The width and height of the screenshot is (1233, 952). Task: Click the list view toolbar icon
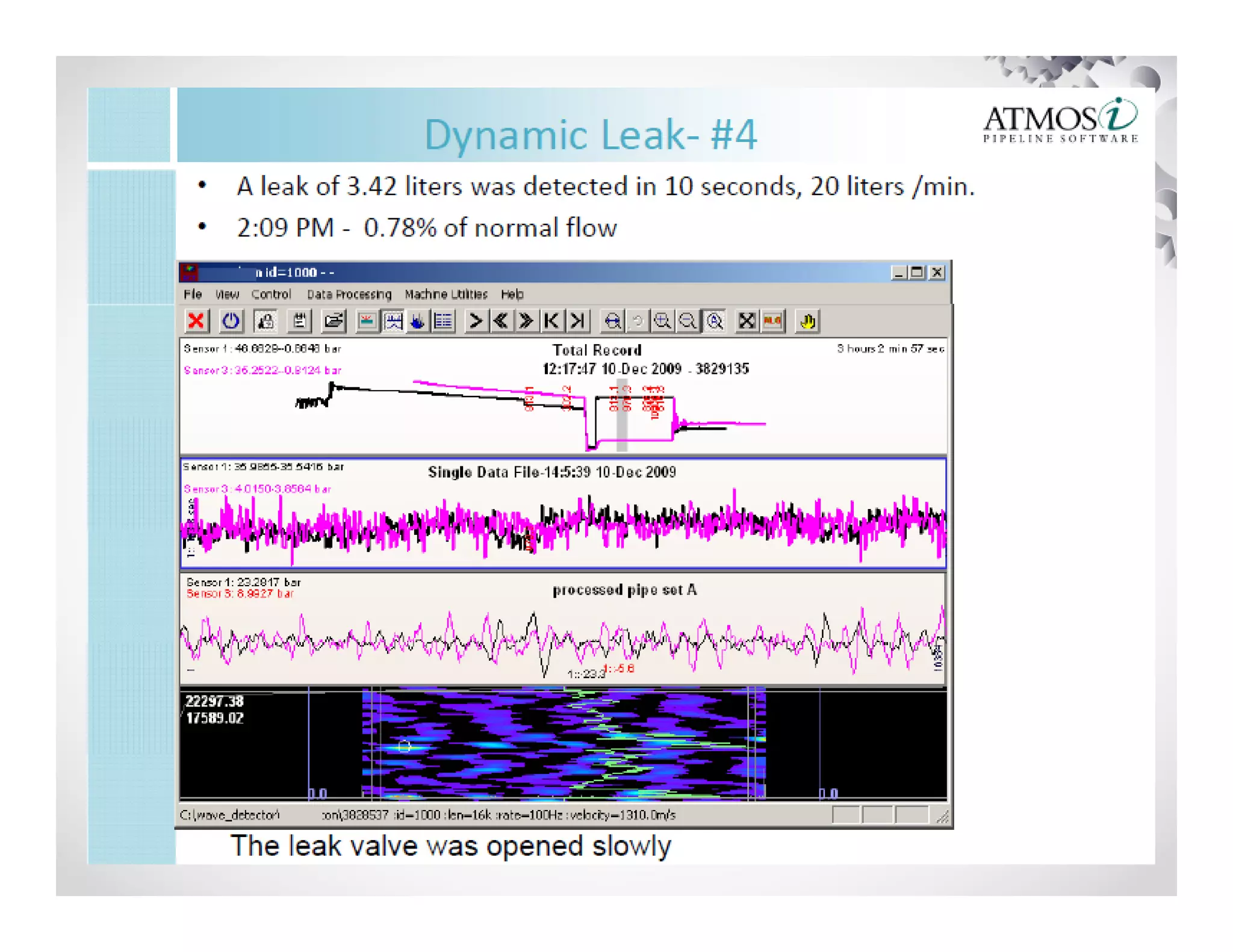[x=444, y=321]
